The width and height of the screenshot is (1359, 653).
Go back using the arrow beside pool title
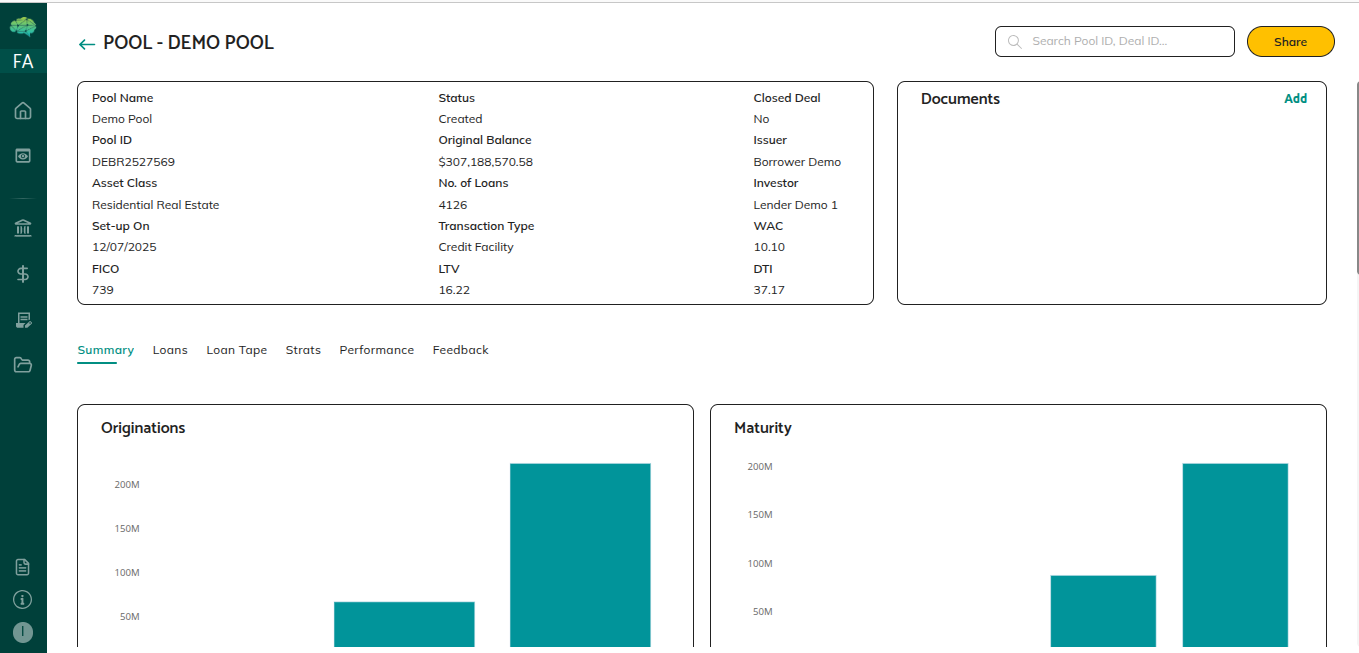(x=87, y=44)
